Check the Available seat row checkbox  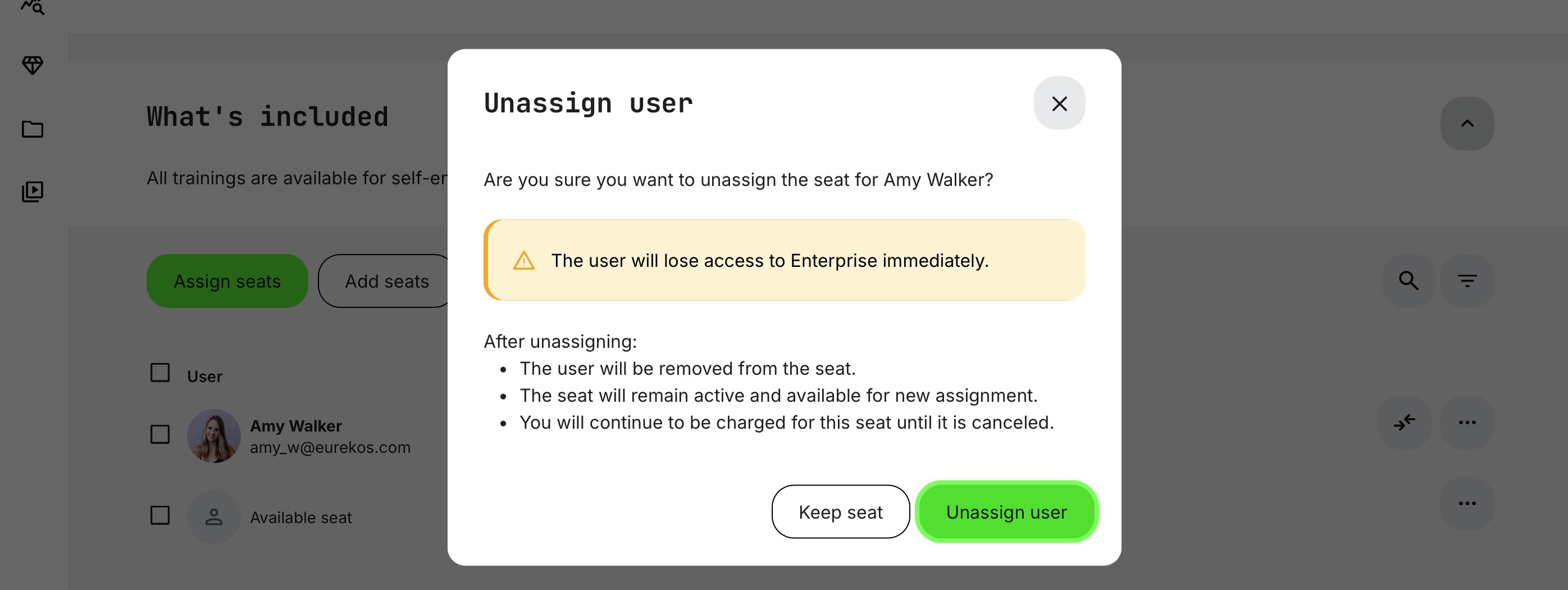pos(159,516)
